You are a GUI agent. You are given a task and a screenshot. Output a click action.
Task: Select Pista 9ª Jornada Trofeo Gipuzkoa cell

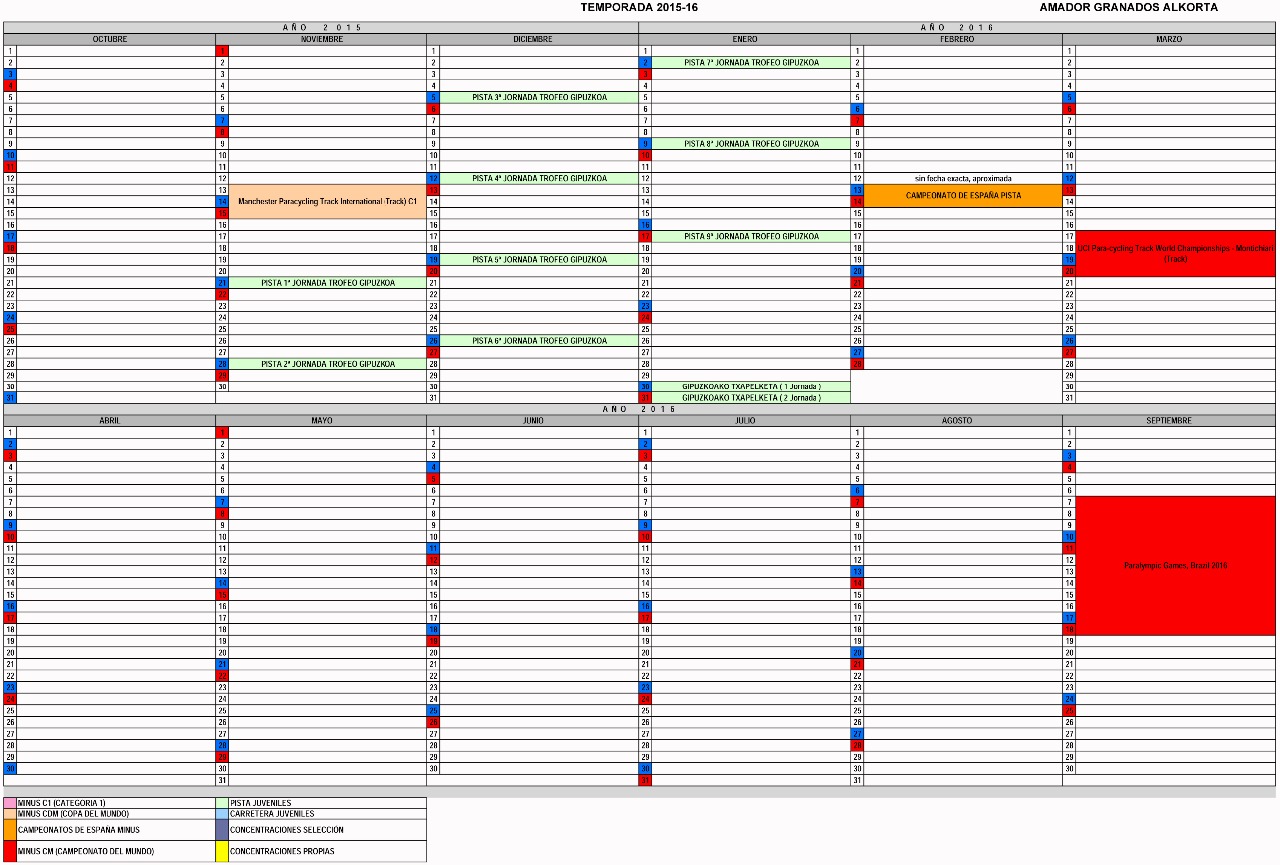point(751,236)
